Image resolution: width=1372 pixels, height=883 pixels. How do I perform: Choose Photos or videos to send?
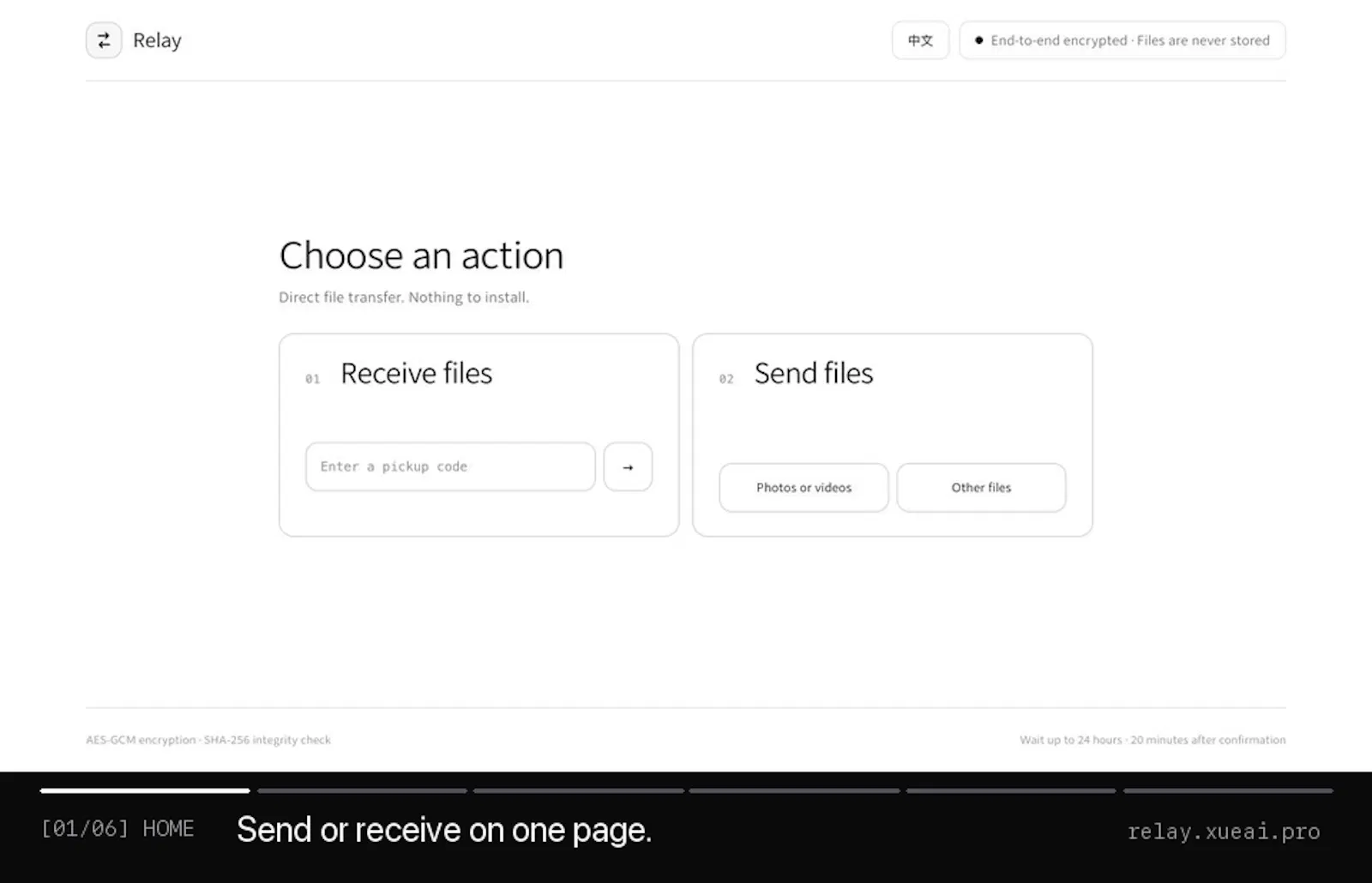pos(803,487)
